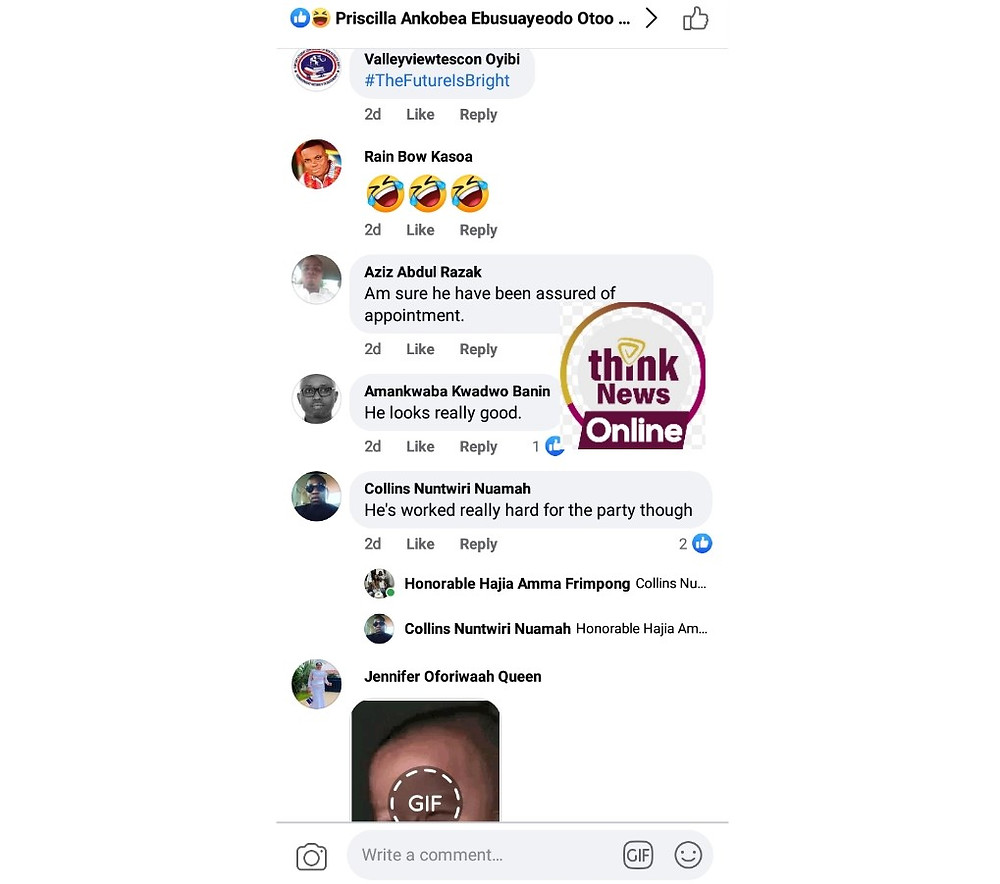The image size is (1000, 884).
Task: Reply to Collins Nuntwiri Nuamah's comment
Action: click(x=478, y=545)
